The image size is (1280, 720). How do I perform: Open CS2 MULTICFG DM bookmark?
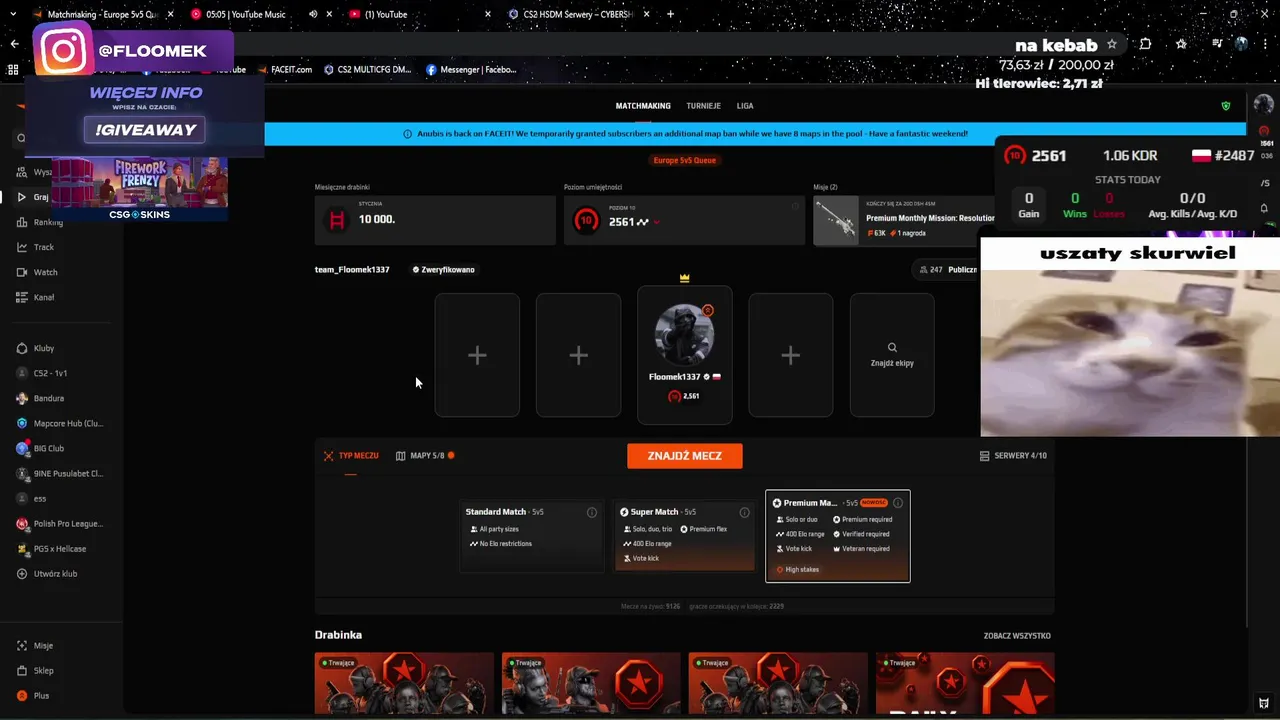click(x=368, y=70)
